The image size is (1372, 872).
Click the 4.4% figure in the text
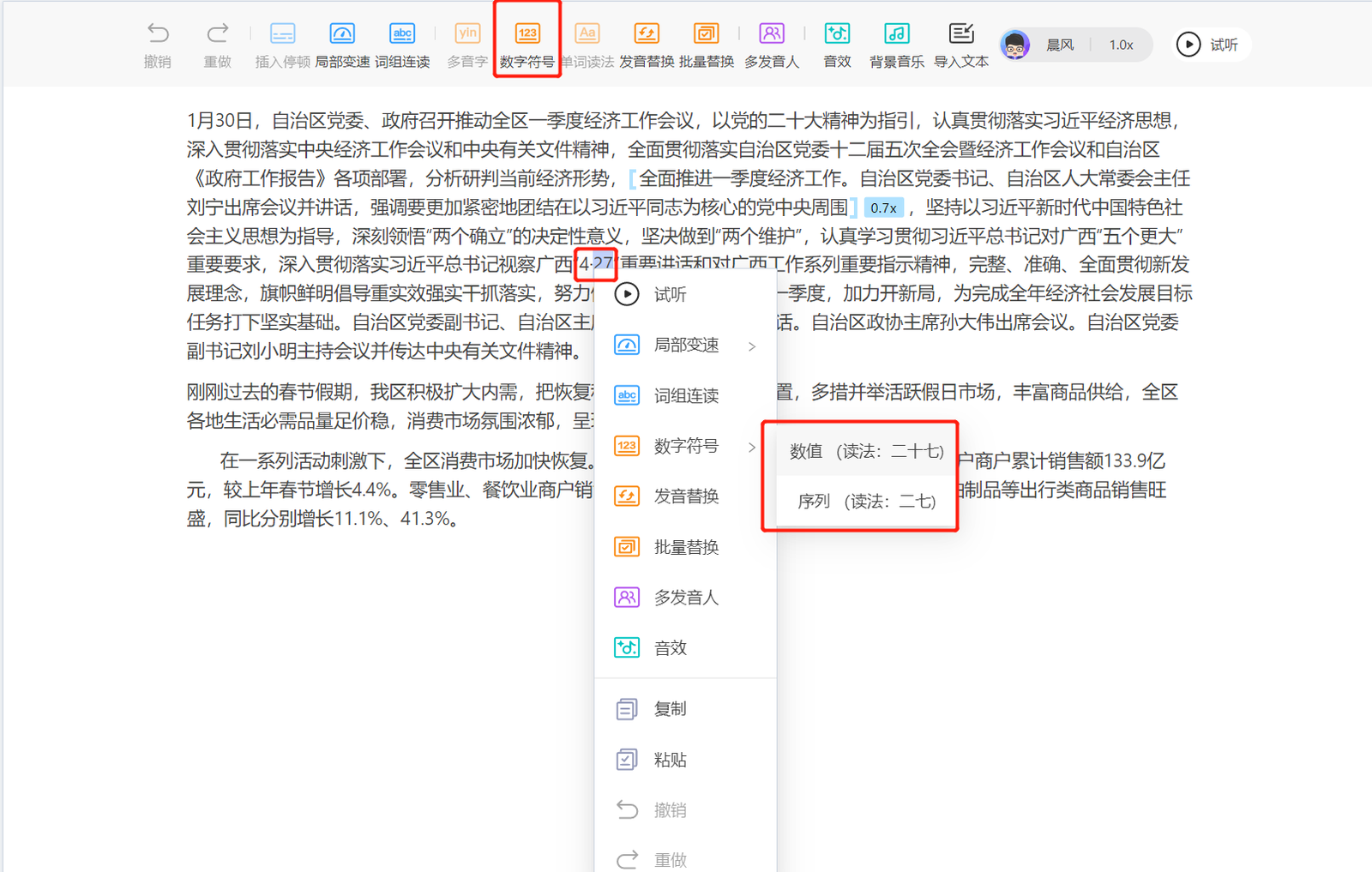click(370, 490)
